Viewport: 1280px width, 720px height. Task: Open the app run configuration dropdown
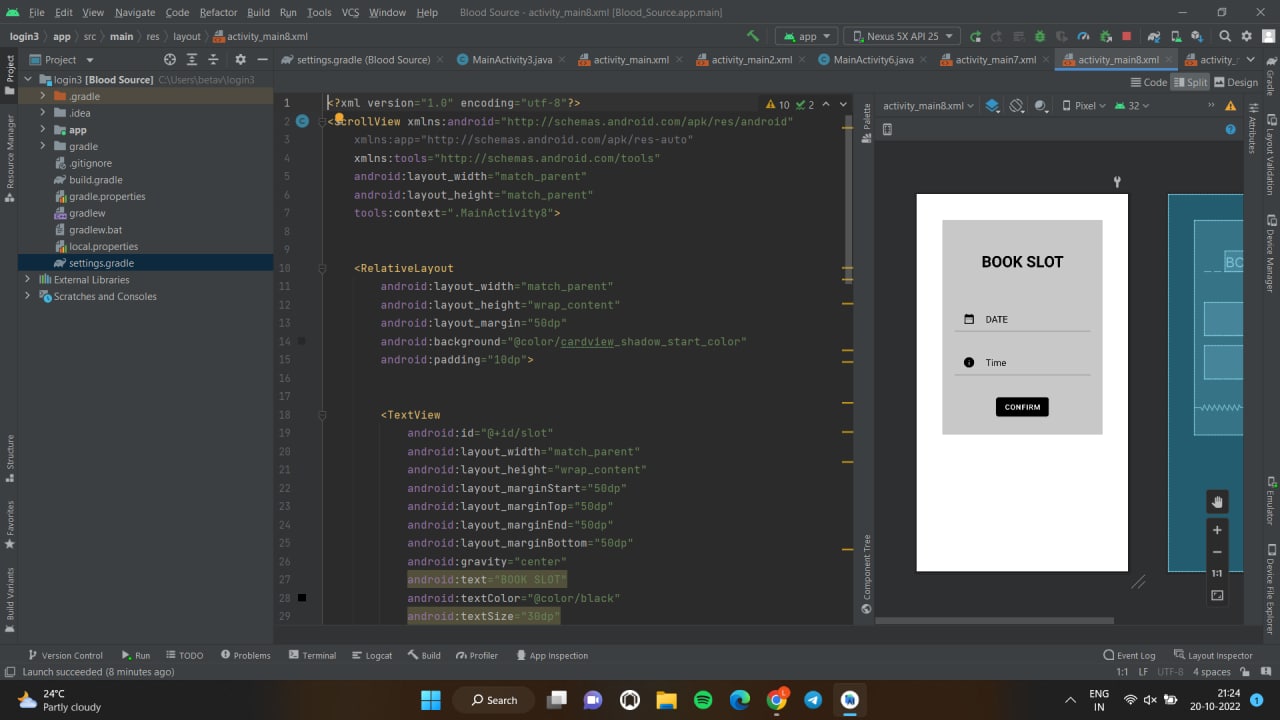point(805,36)
